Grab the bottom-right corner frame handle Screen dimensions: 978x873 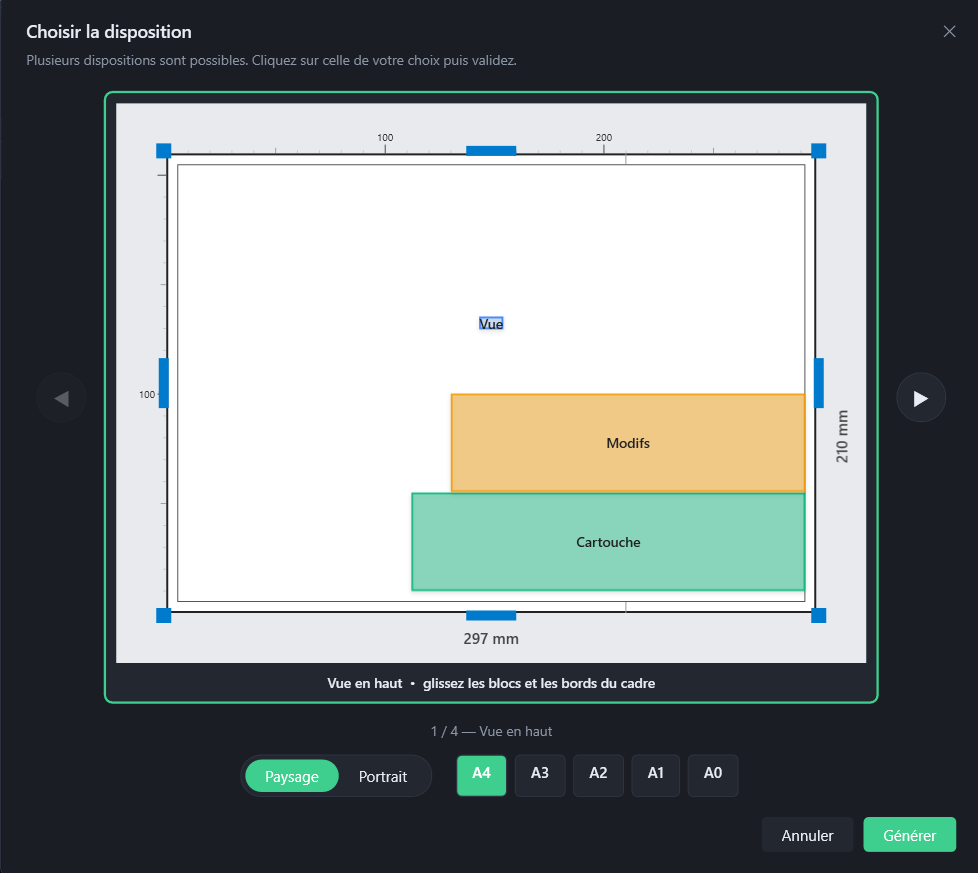coord(818,615)
